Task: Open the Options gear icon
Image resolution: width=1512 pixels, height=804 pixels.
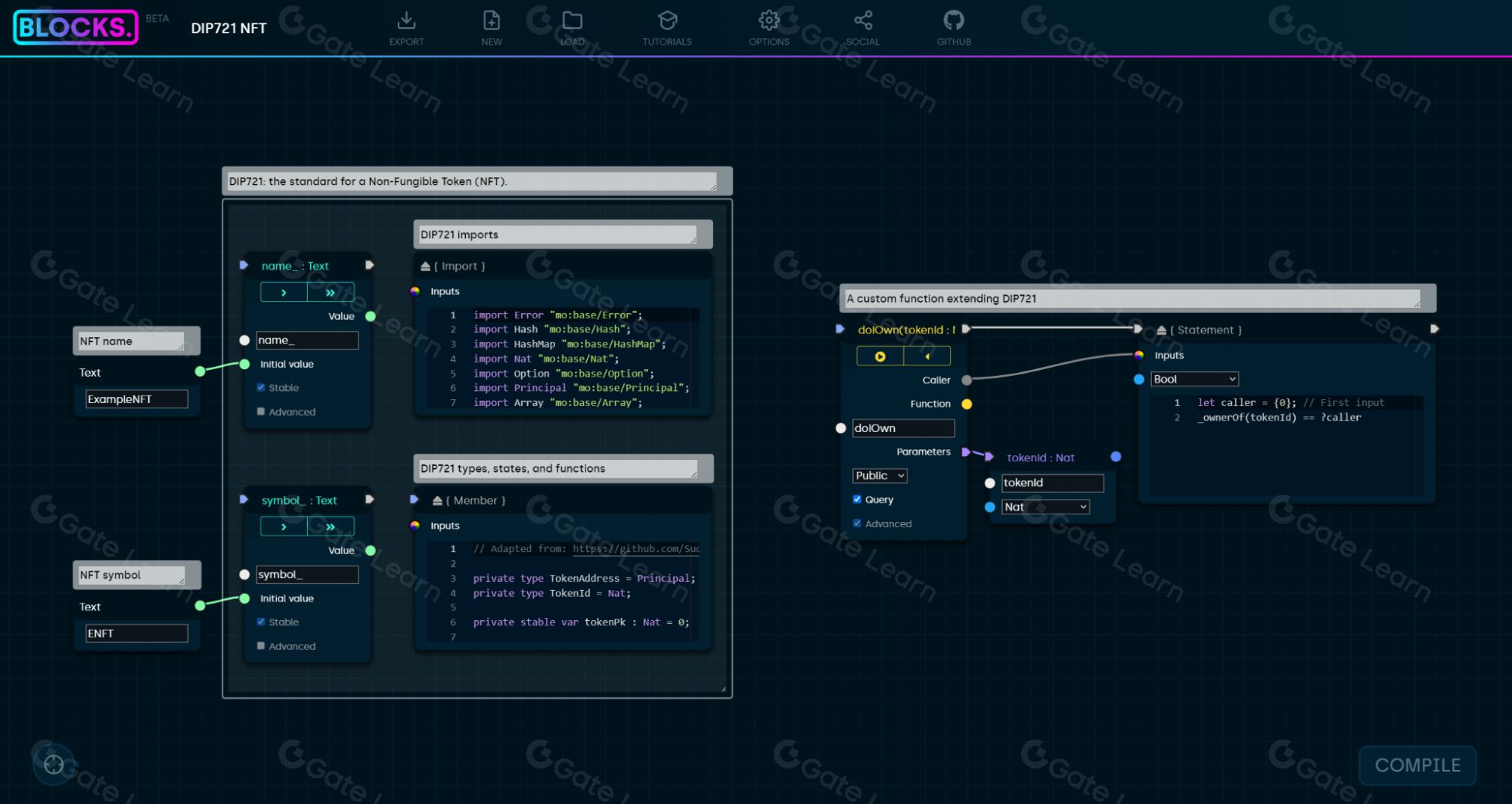Action: pyautogui.click(x=768, y=20)
